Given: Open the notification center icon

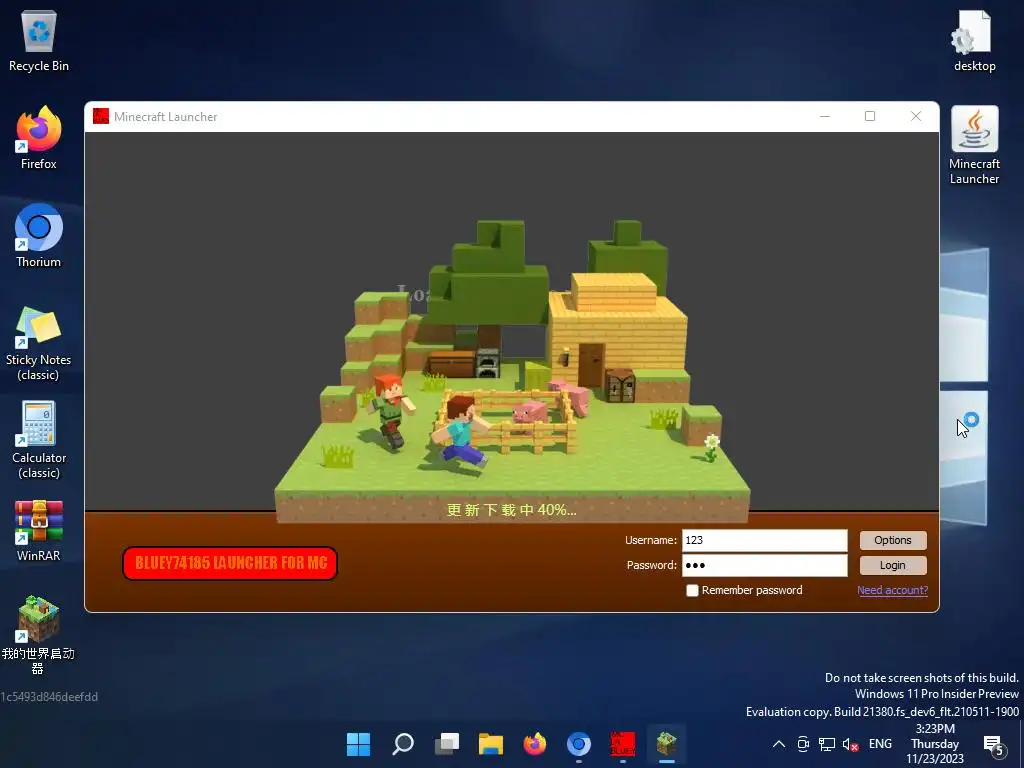Looking at the screenshot, I should click(x=993, y=745).
